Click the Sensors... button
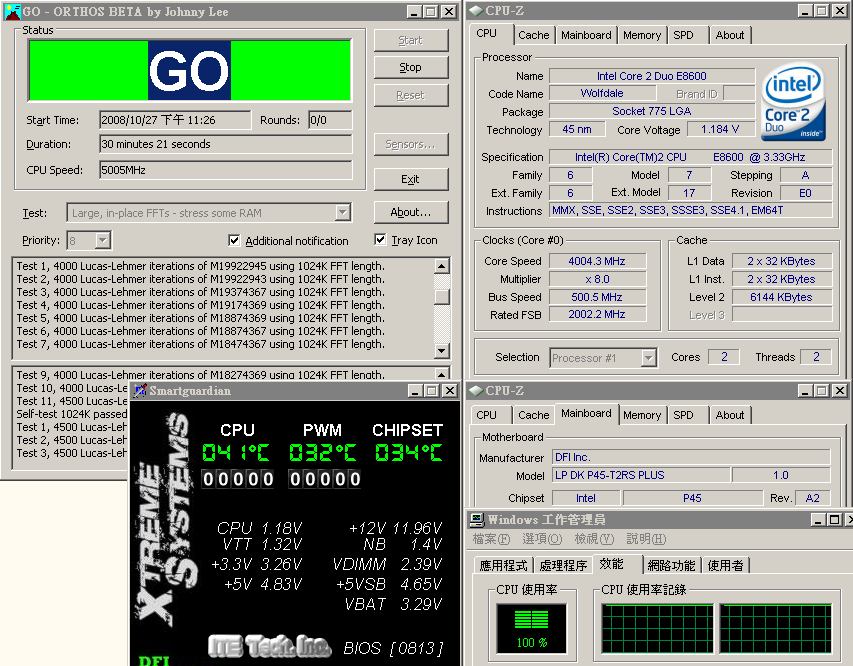Screen dimensions: 853x666 (411, 144)
